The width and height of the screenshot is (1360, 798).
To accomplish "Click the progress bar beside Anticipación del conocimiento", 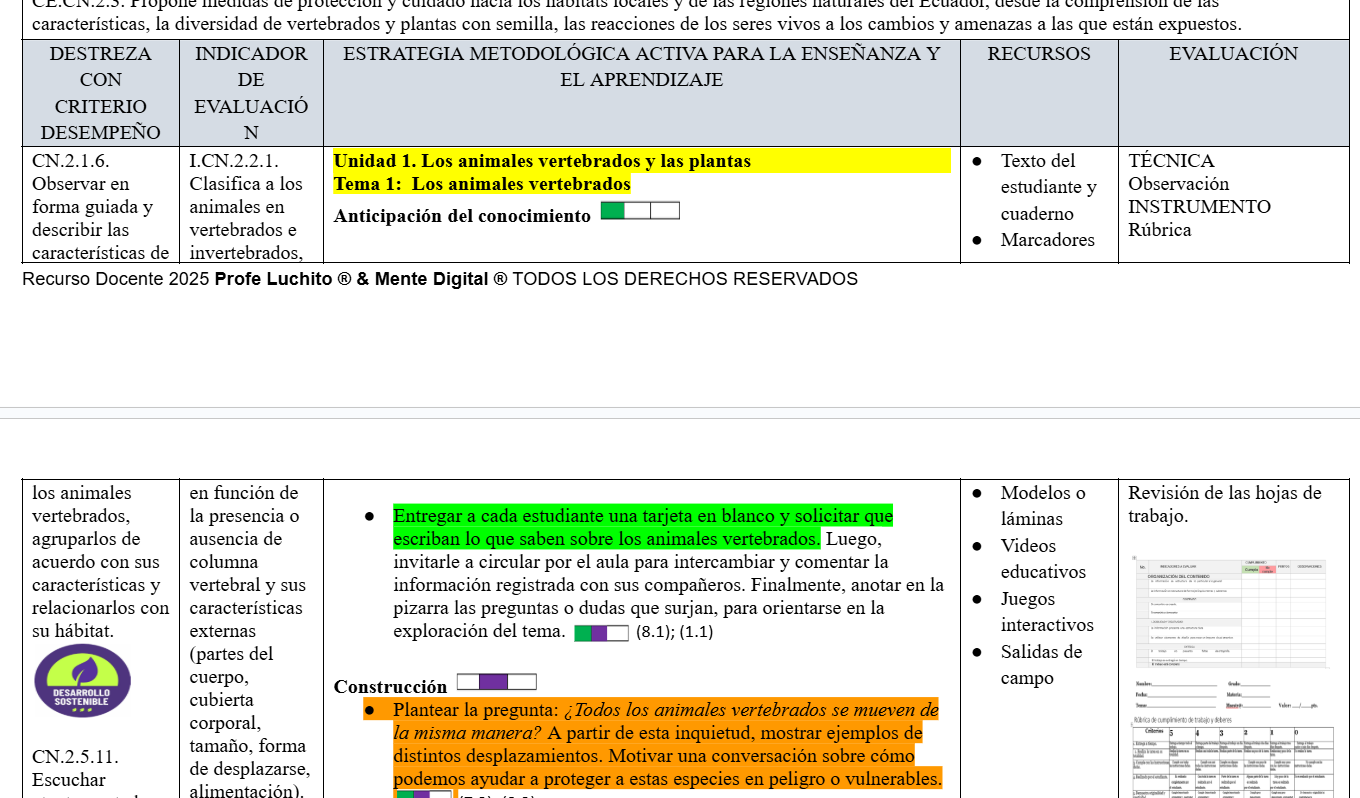I will click(x=640, y=210).
